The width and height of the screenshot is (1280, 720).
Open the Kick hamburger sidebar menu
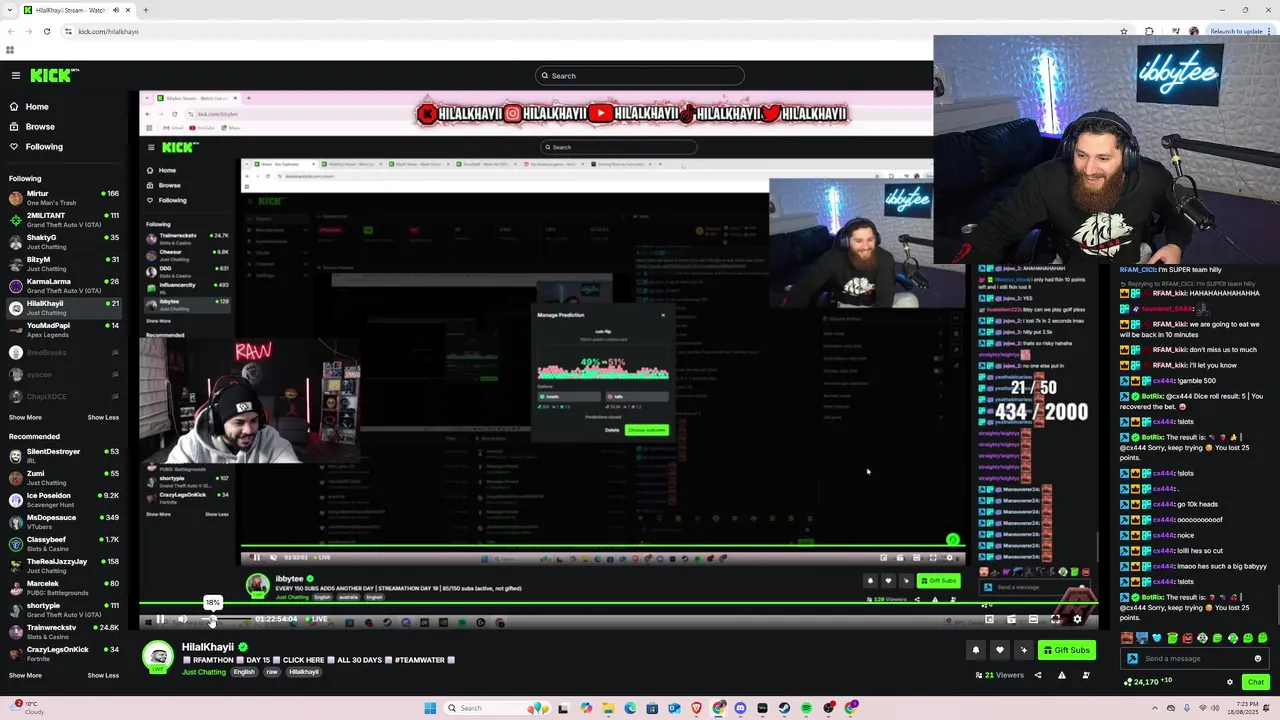click(15, 75)
